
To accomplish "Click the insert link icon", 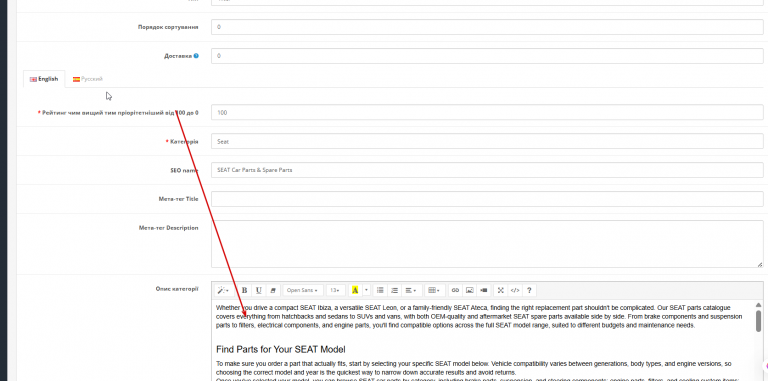I will (x=455, y=290).
